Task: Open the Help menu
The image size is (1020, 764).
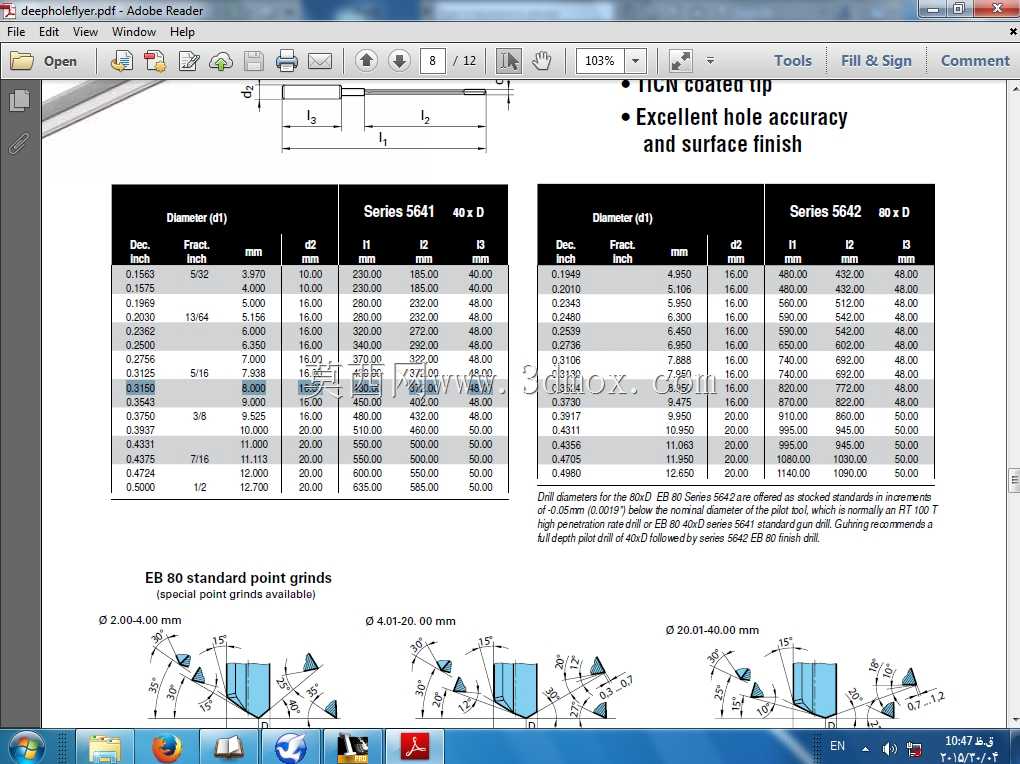Action: (x=182, y=32)
